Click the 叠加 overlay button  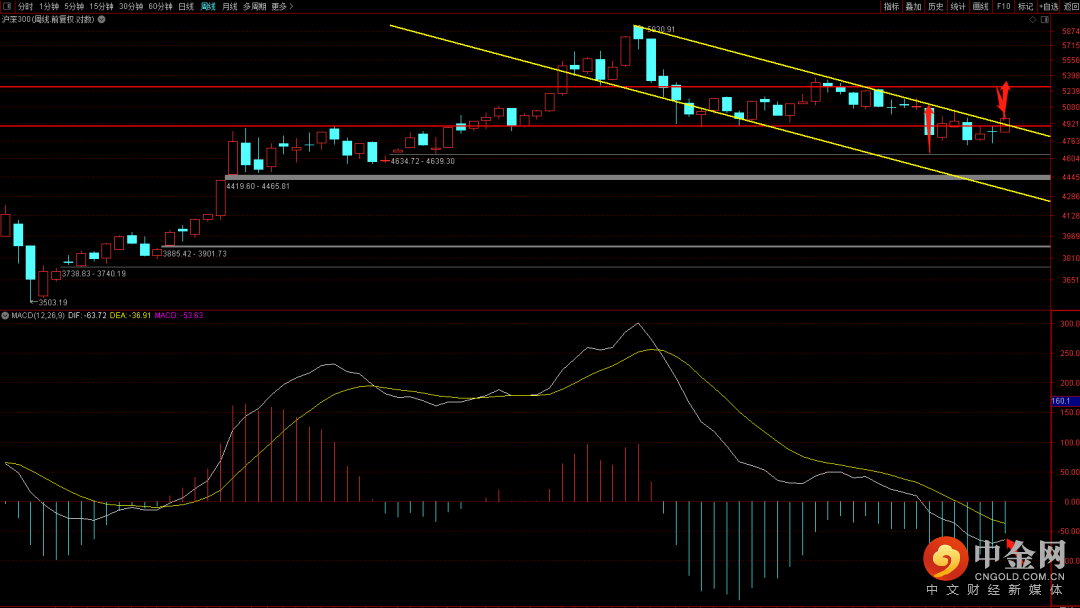[913, 6]
